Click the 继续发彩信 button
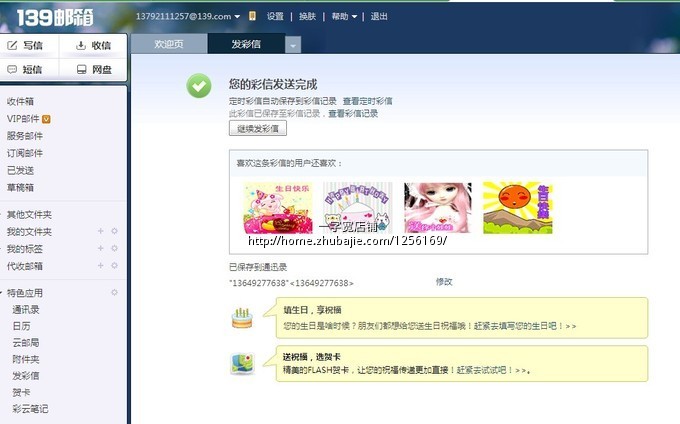 258,129
